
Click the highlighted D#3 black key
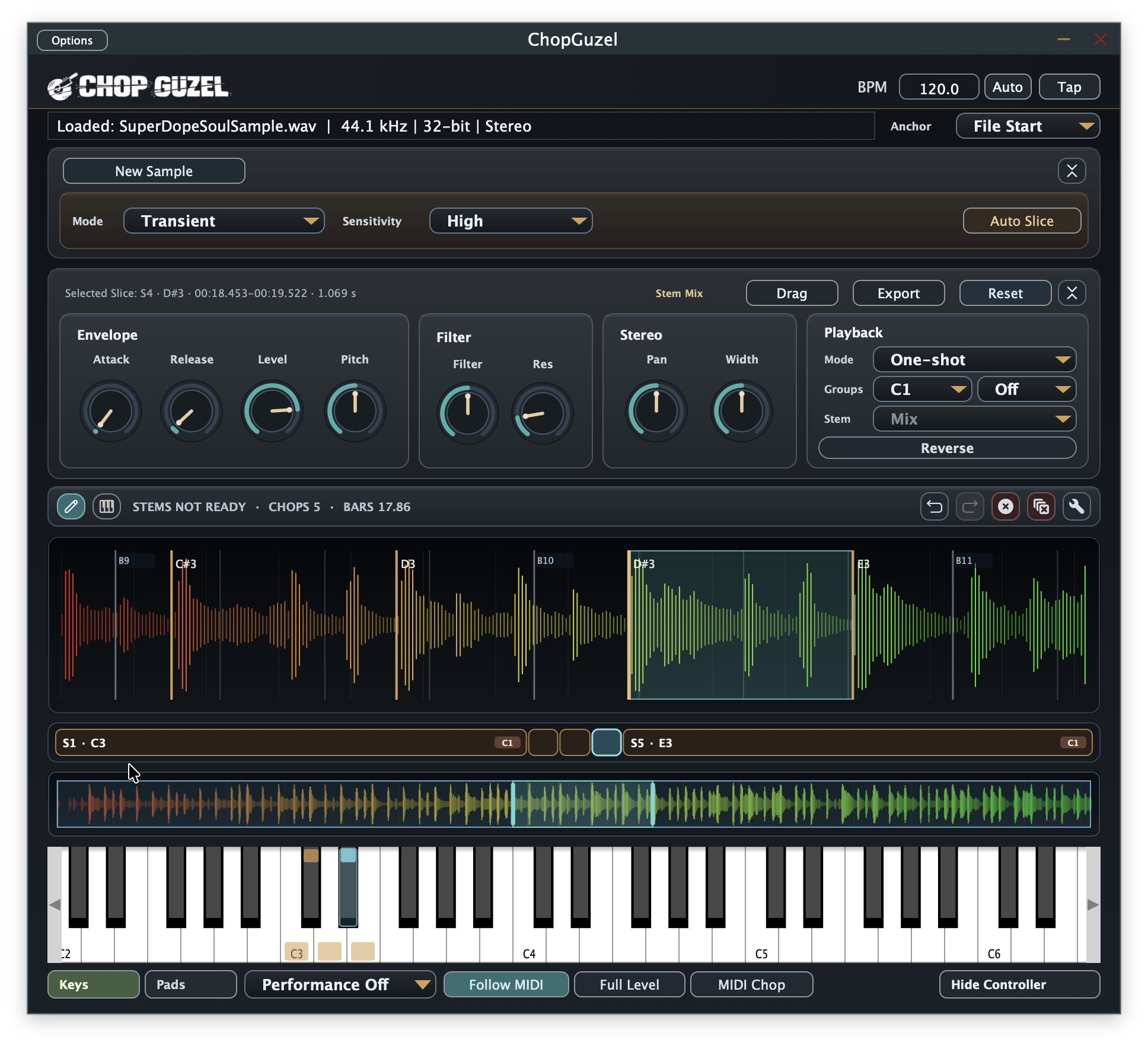(x=348, y=887)
